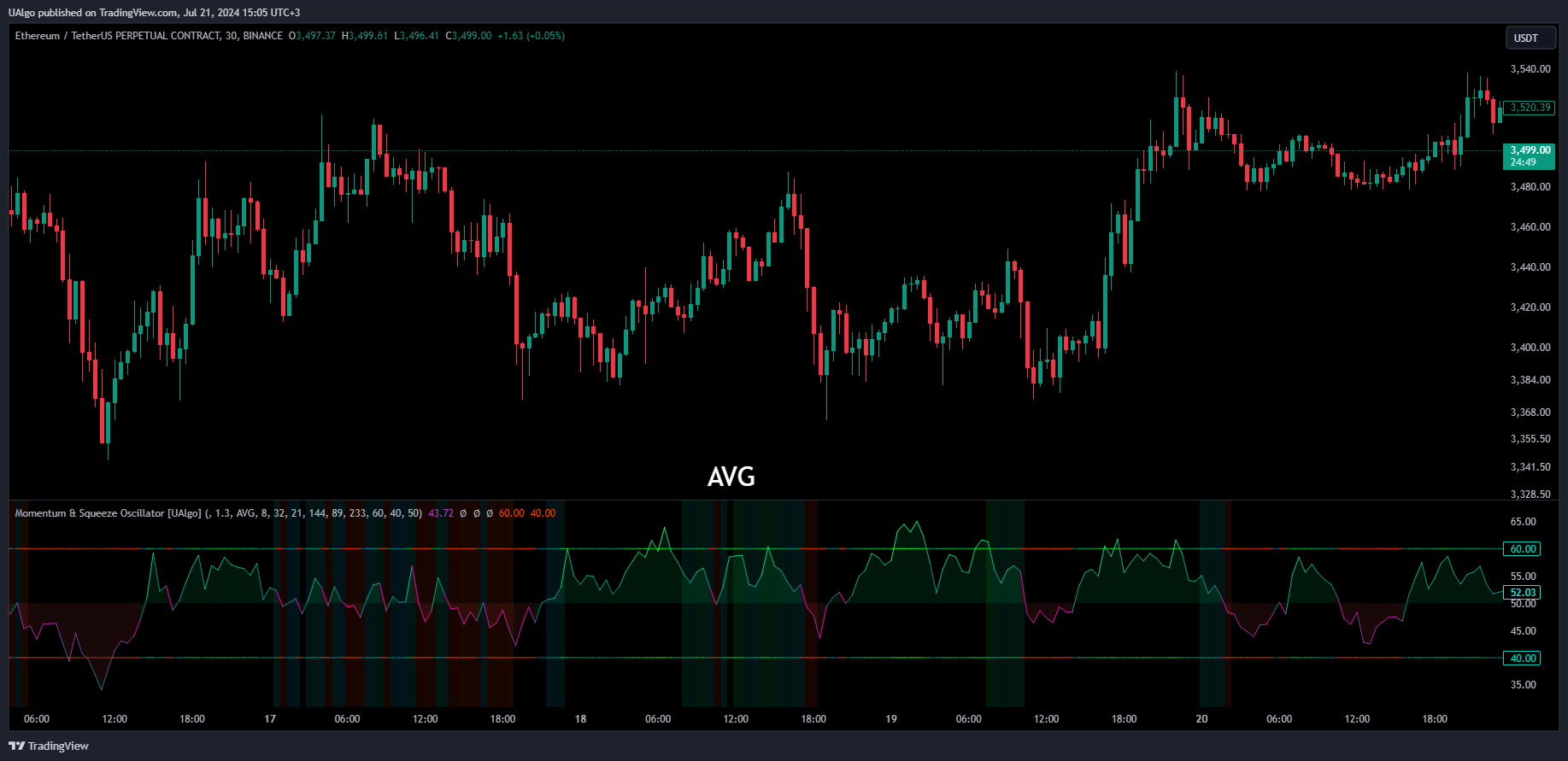This screenshot has width=1568, height=761.
Task: Click the 35.00 oscillator axis label
Action: coord(1523,685)
